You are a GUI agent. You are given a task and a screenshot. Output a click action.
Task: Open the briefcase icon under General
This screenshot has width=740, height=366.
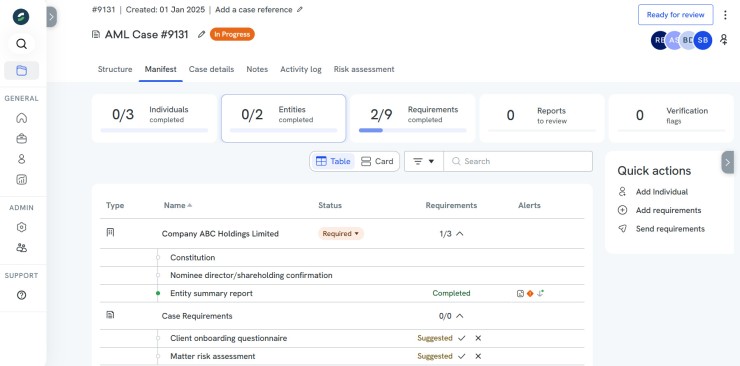(x=21, y=139)
